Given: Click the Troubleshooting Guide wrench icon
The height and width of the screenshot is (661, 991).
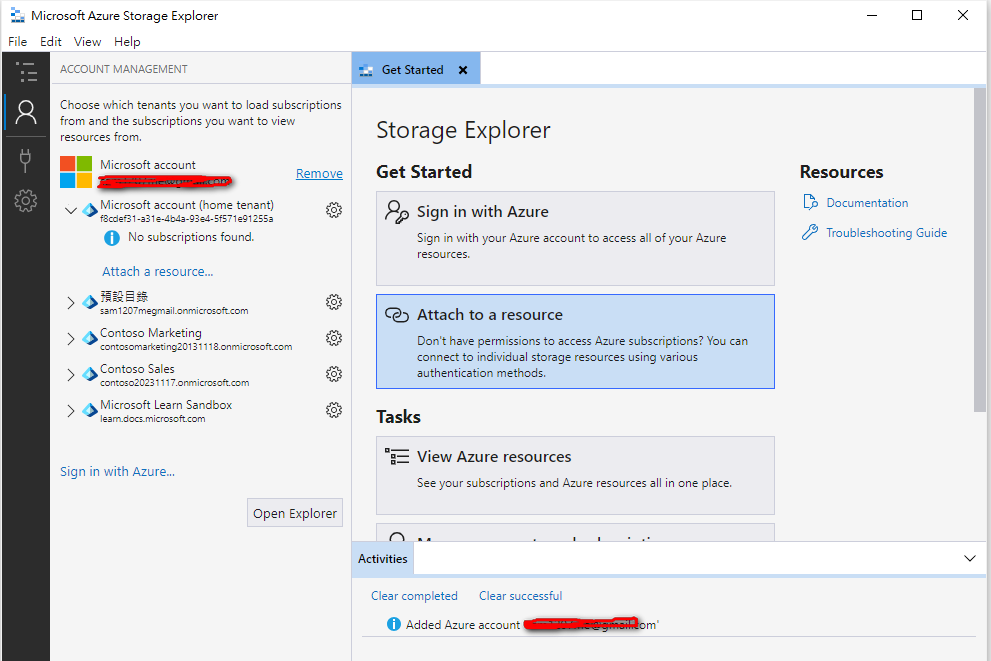Looking at the screenshot, I should click(810, 232).
